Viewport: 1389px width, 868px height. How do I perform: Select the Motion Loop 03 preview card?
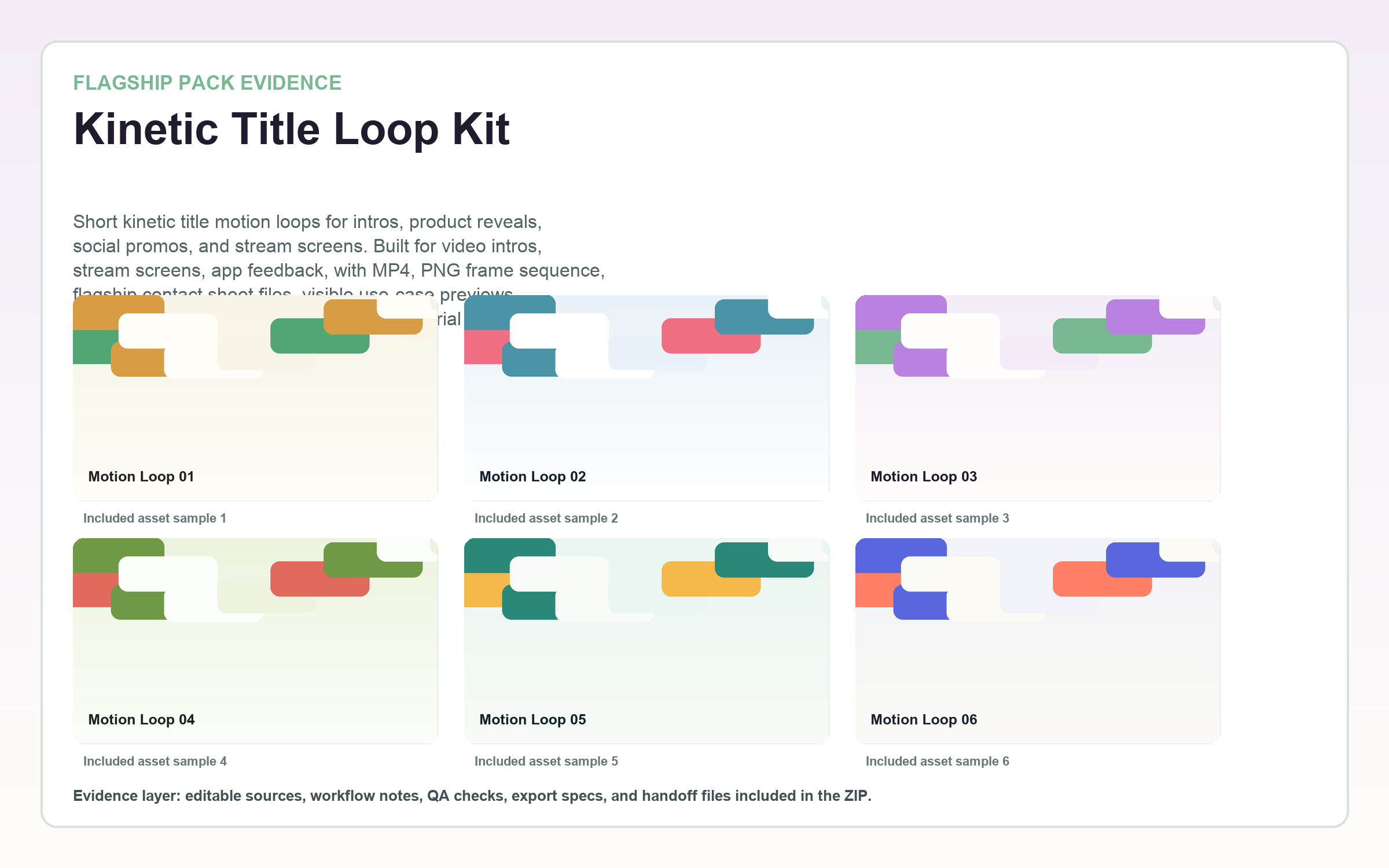click(x=1038, y=398)
